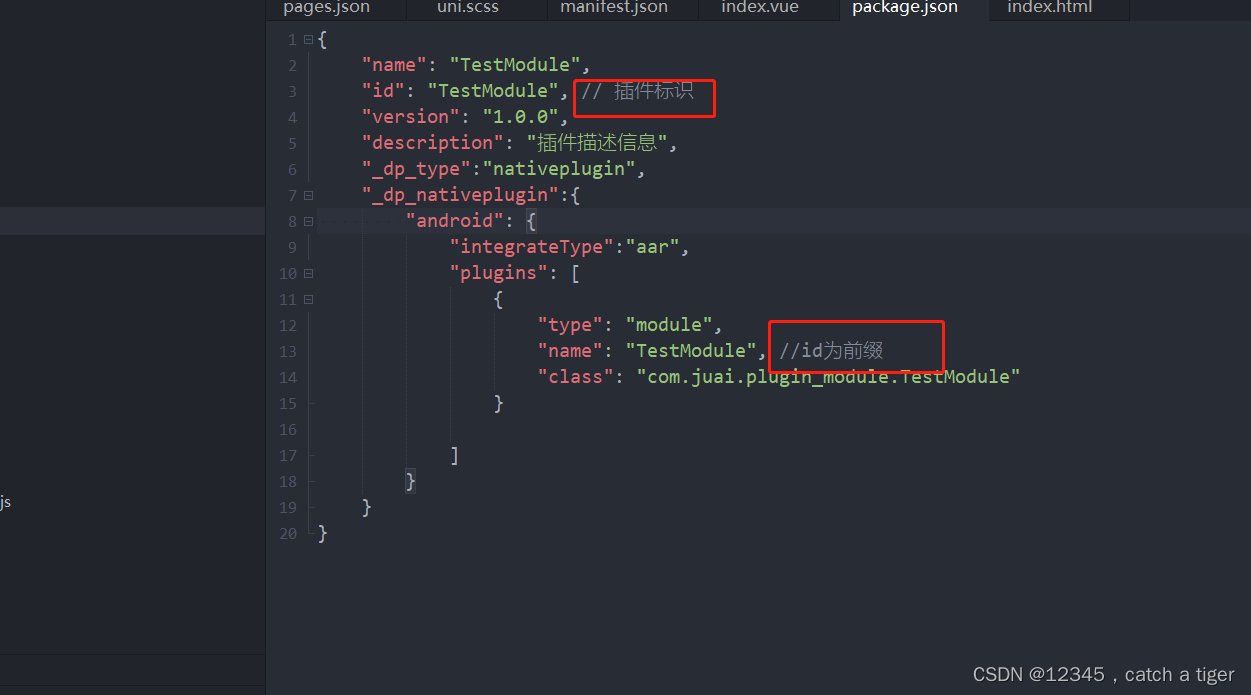Viewport: 1251px width, 695px height.
Task: Switch to the pages.json tab
Action: [x=326, y=8]
